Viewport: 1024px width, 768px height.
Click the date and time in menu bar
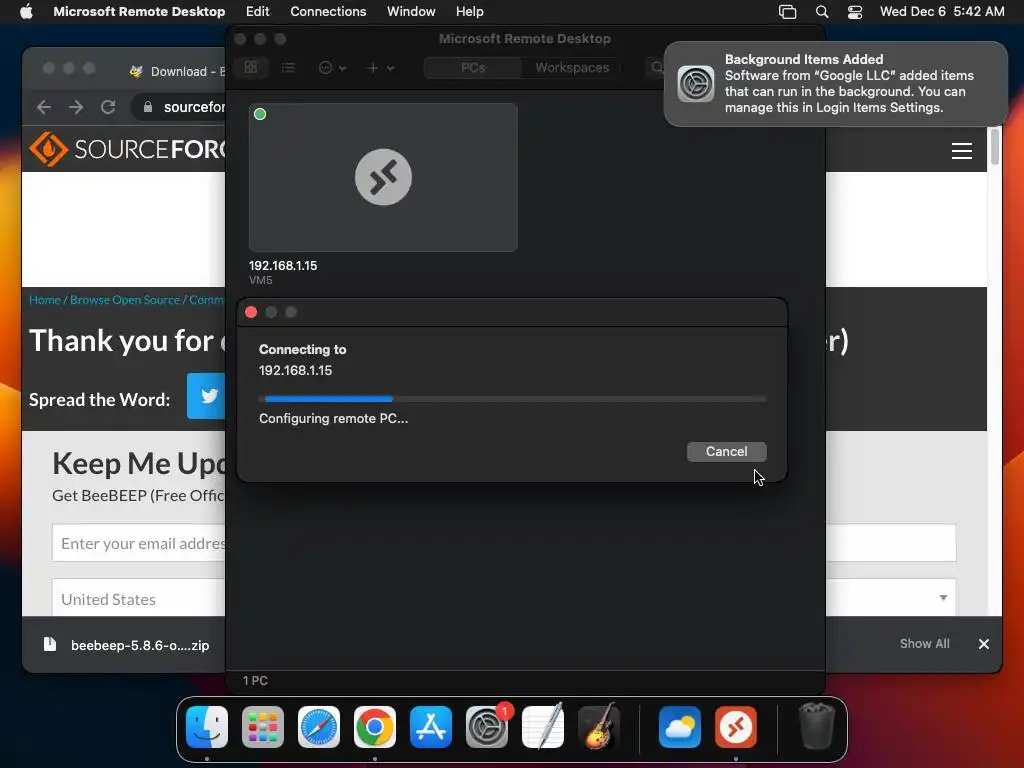click(x=942, y=11)
